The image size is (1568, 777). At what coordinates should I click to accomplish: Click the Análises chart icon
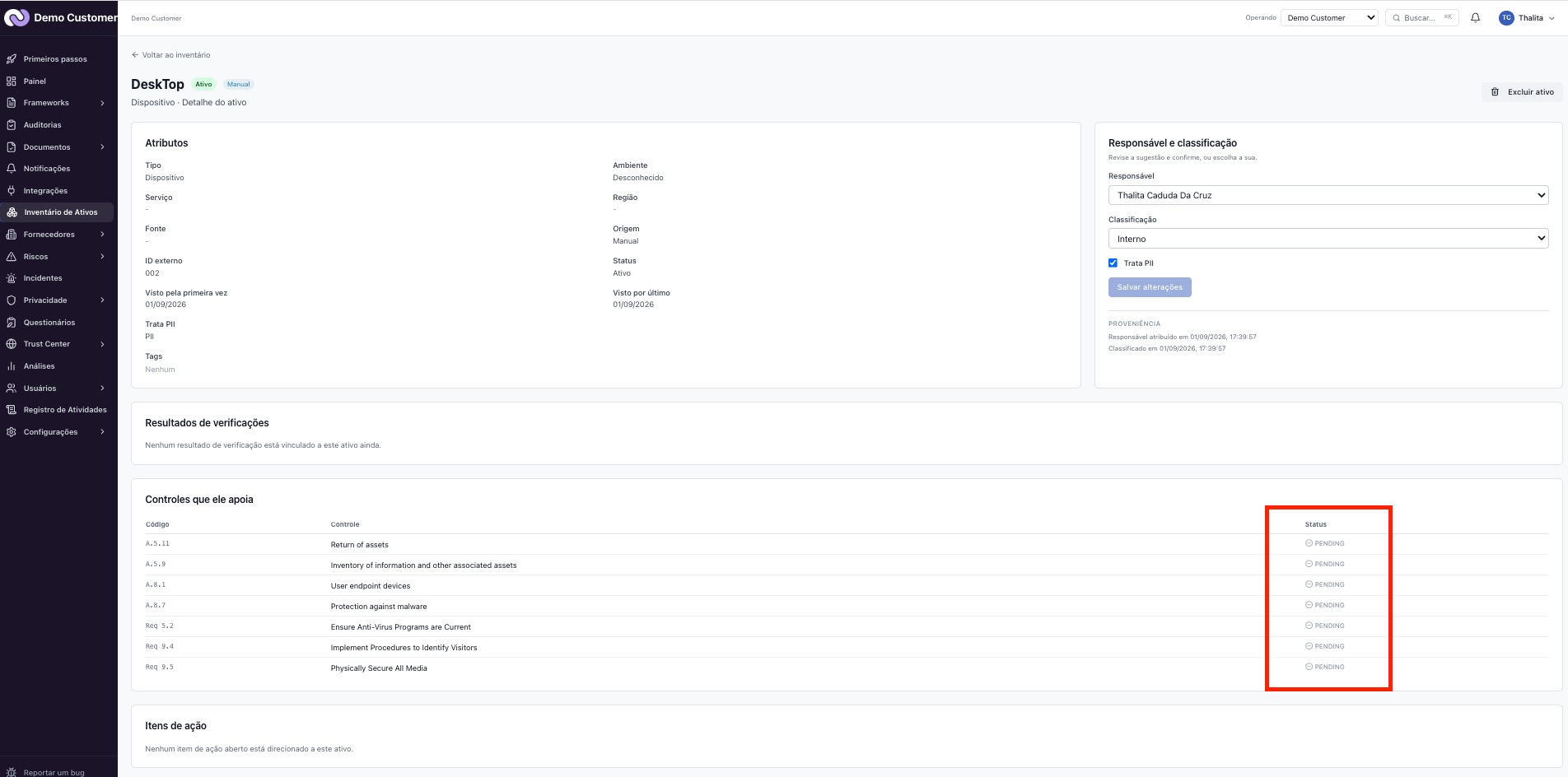coord(12,366)
